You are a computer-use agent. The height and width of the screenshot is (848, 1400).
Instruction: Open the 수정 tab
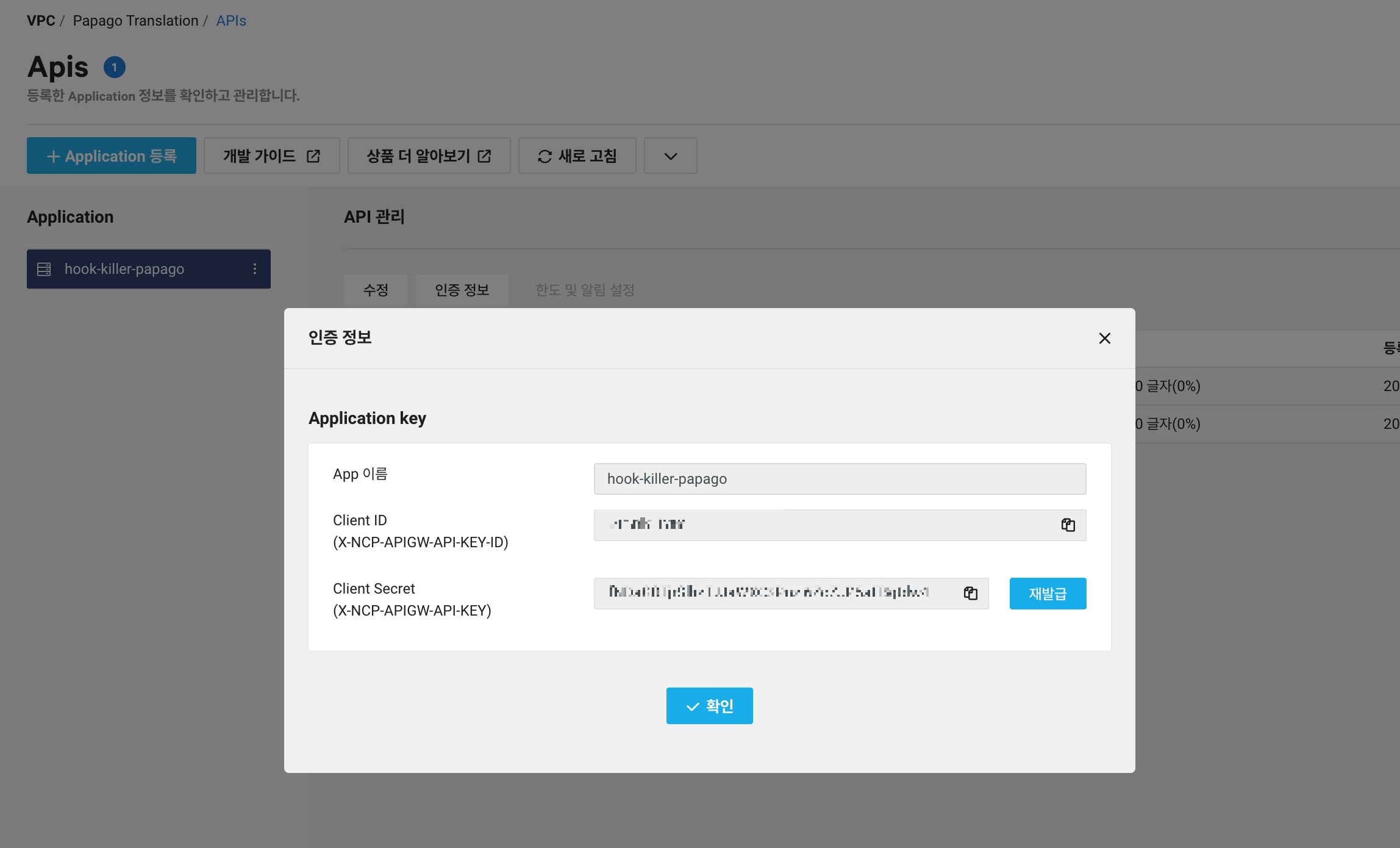tap(376, 290)
